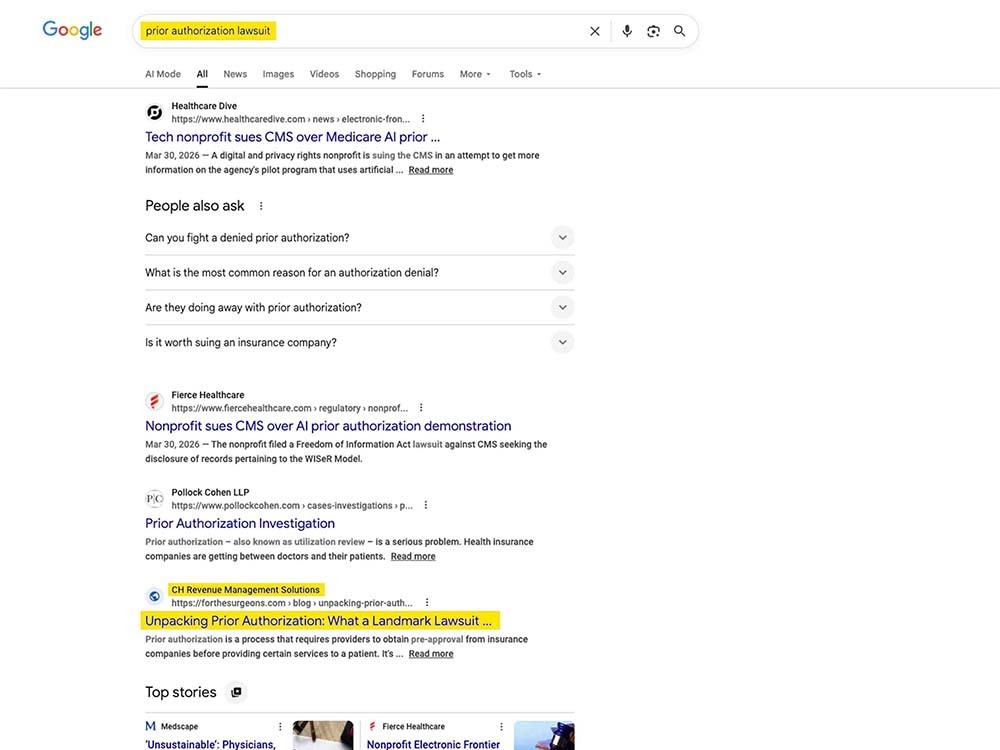Open 'Tech nonprofit sues CMS over Medicare AI prior' result
The width and height of the screenshot is (1000, 750).
[x=292, y=137]
